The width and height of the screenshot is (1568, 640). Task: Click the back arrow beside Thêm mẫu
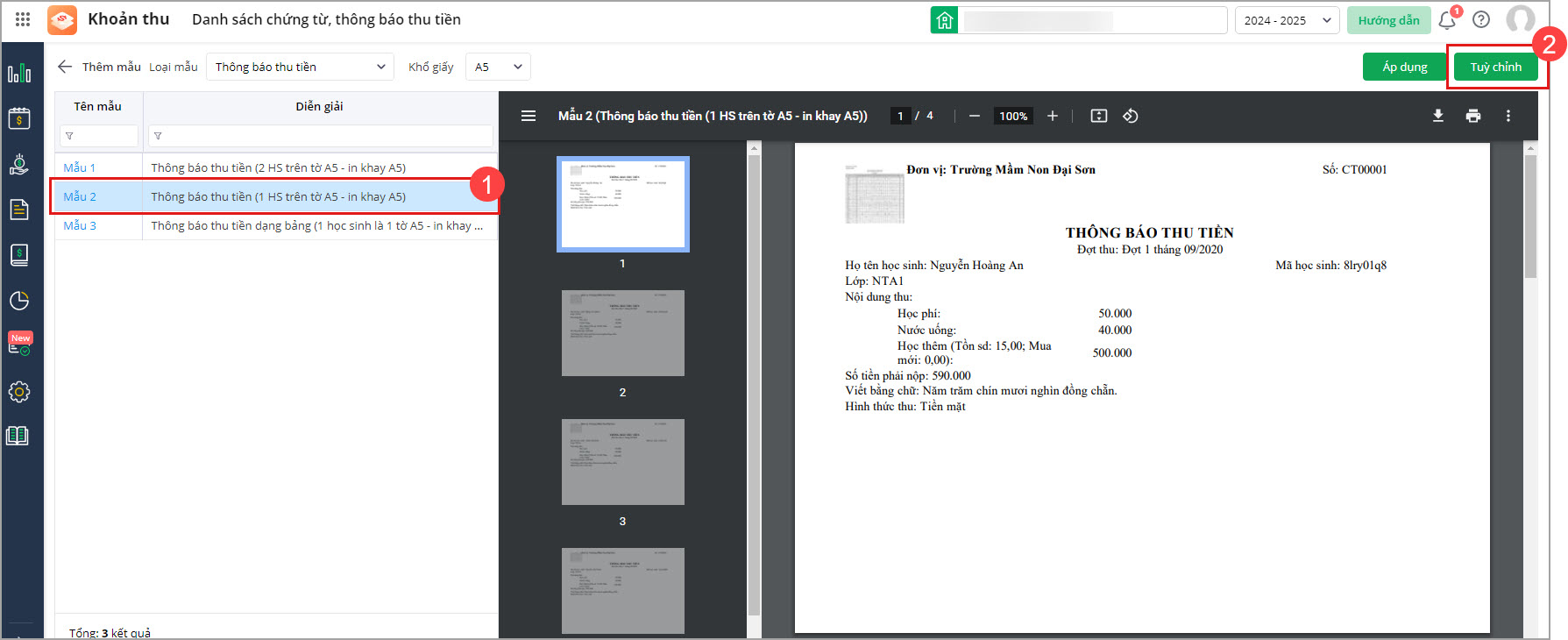click(x=65, y=67)
